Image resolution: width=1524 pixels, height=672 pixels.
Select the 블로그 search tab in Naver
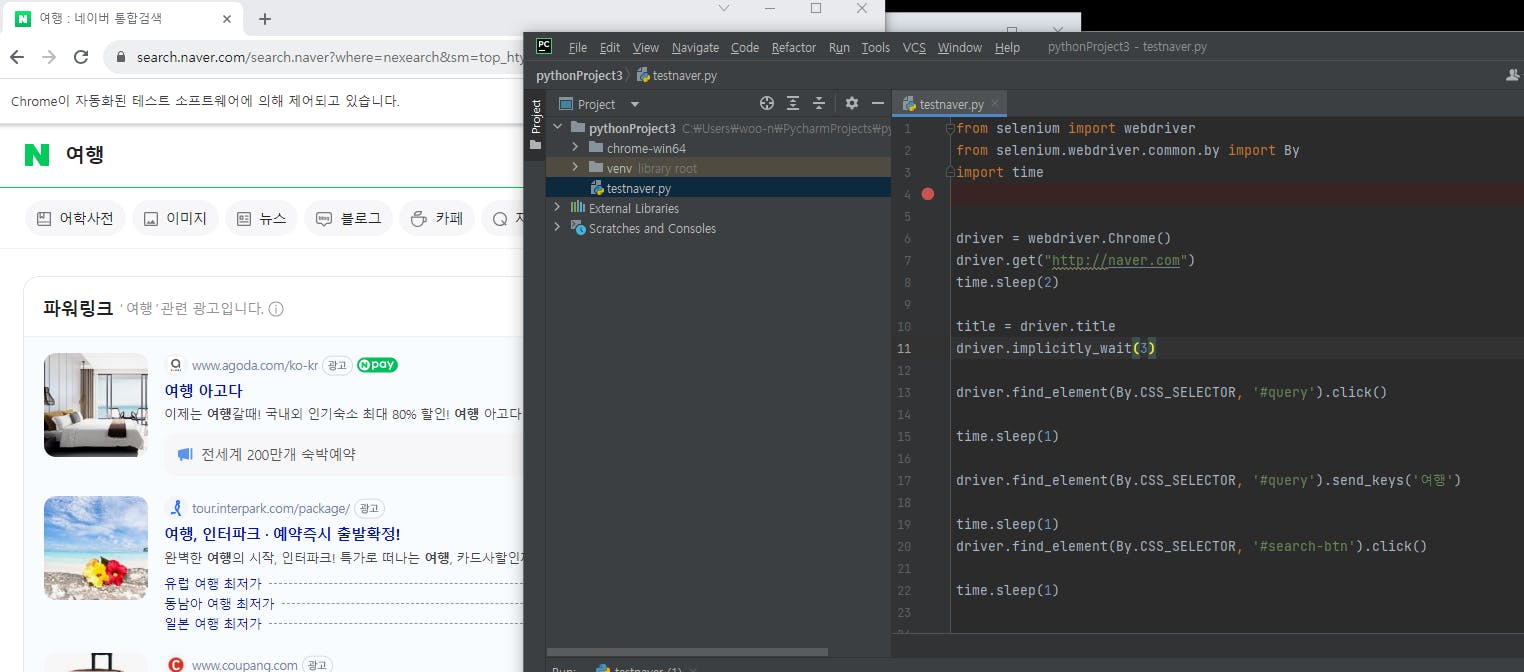pyautogui.click(x=348, y=218)
